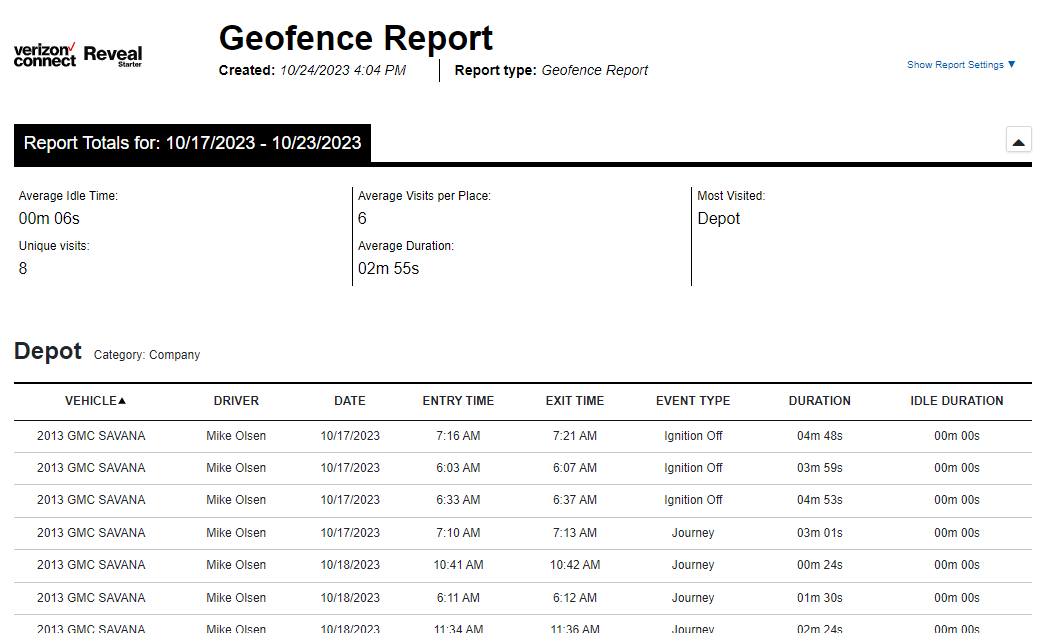Click the 04m 53s duration cell

pyautogui.click(x=819, y=500)
